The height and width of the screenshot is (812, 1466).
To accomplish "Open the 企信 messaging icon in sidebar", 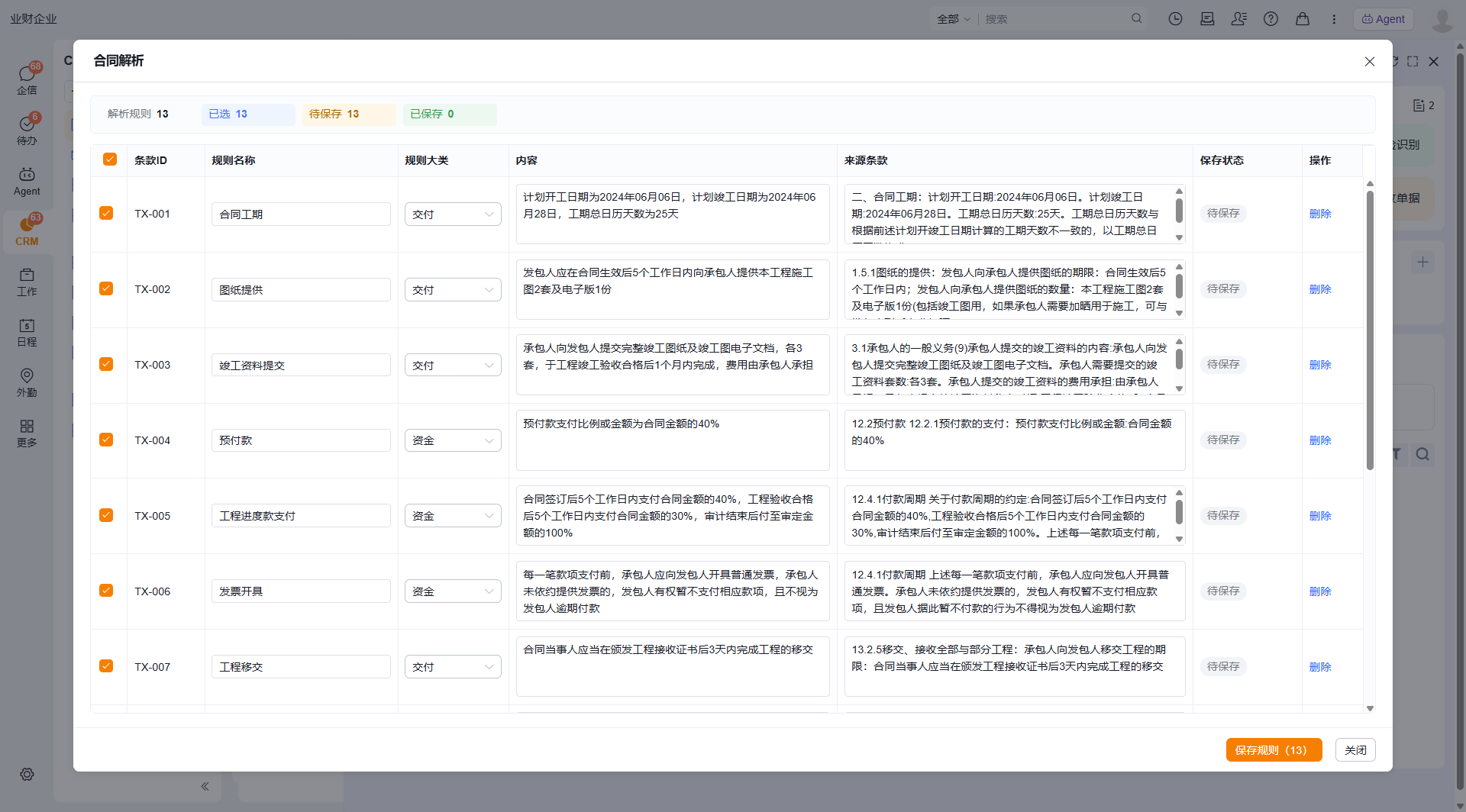I will pos(27,79).
